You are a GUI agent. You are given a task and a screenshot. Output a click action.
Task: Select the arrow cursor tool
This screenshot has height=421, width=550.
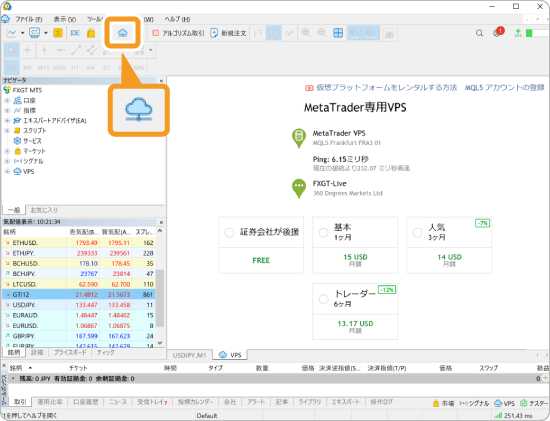[x=12, y=50]
